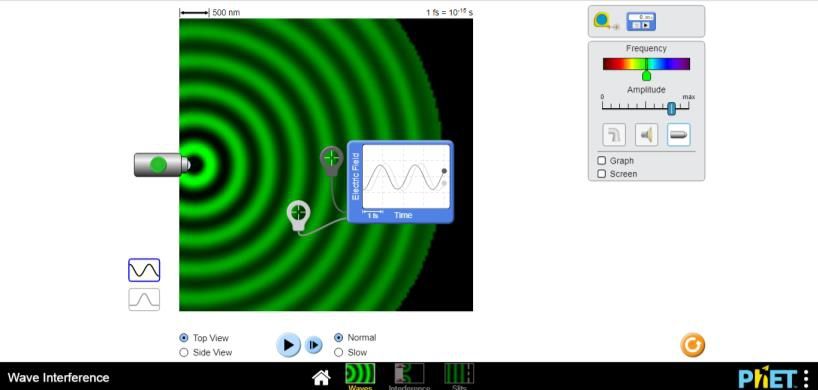The height and width of the screenshot is (390, 818).
Task: Open the PhET options menu dots
Action: click(807, 377)
